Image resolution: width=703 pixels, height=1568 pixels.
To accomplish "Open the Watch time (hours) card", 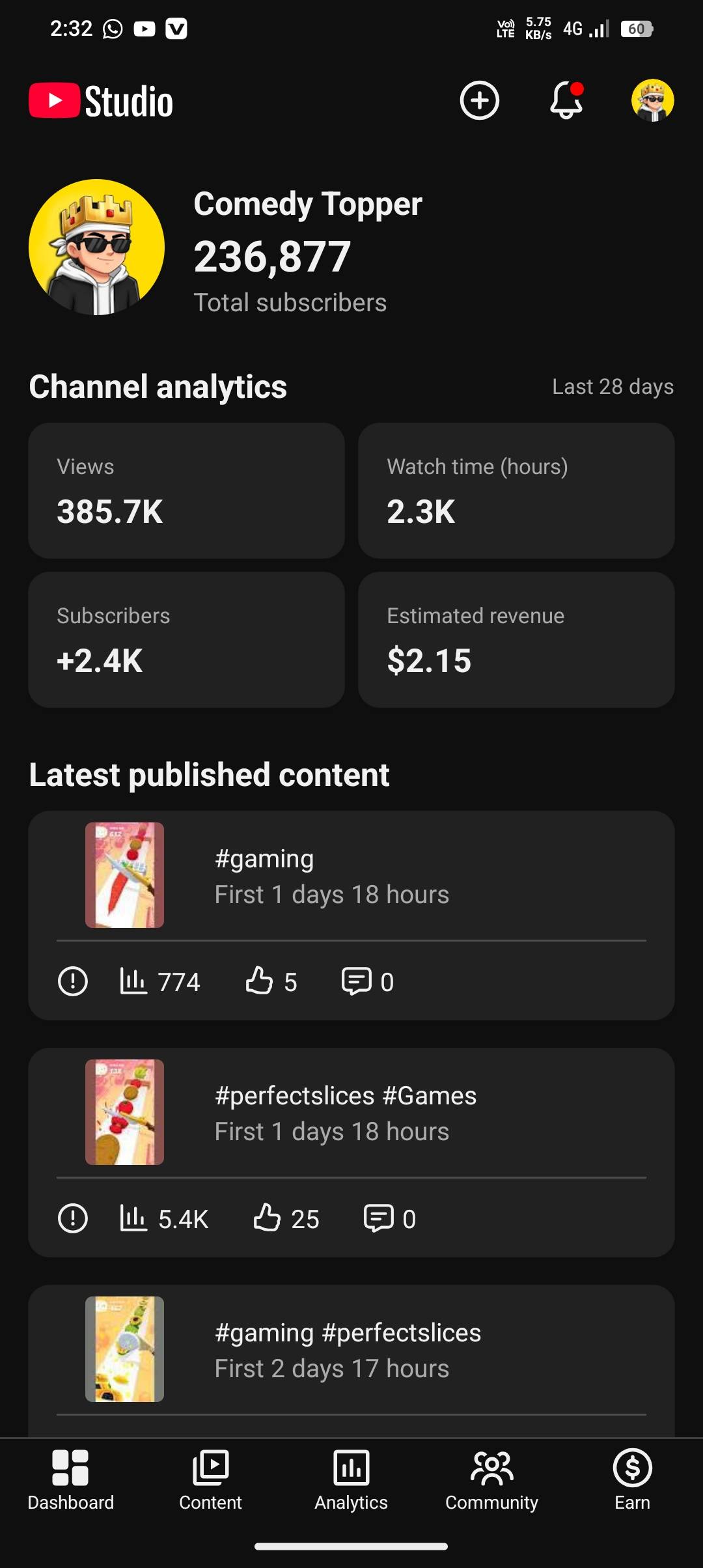I will (516, 490).
